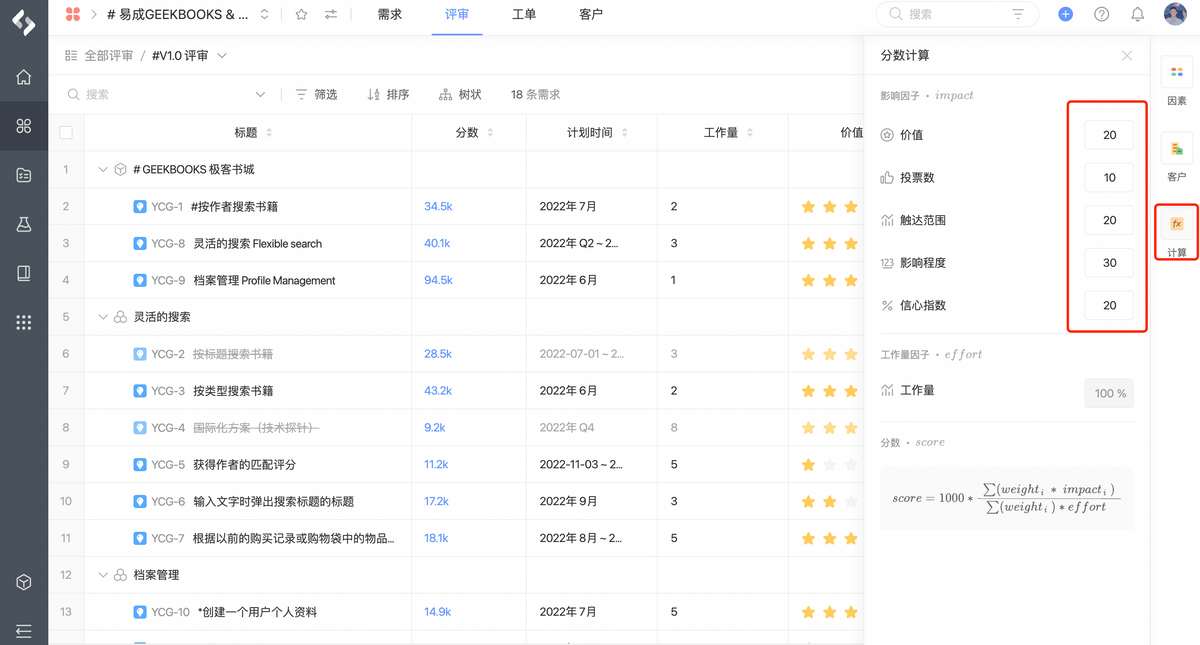Open score 34.5k for YCG-1

(x=438, y=206)
